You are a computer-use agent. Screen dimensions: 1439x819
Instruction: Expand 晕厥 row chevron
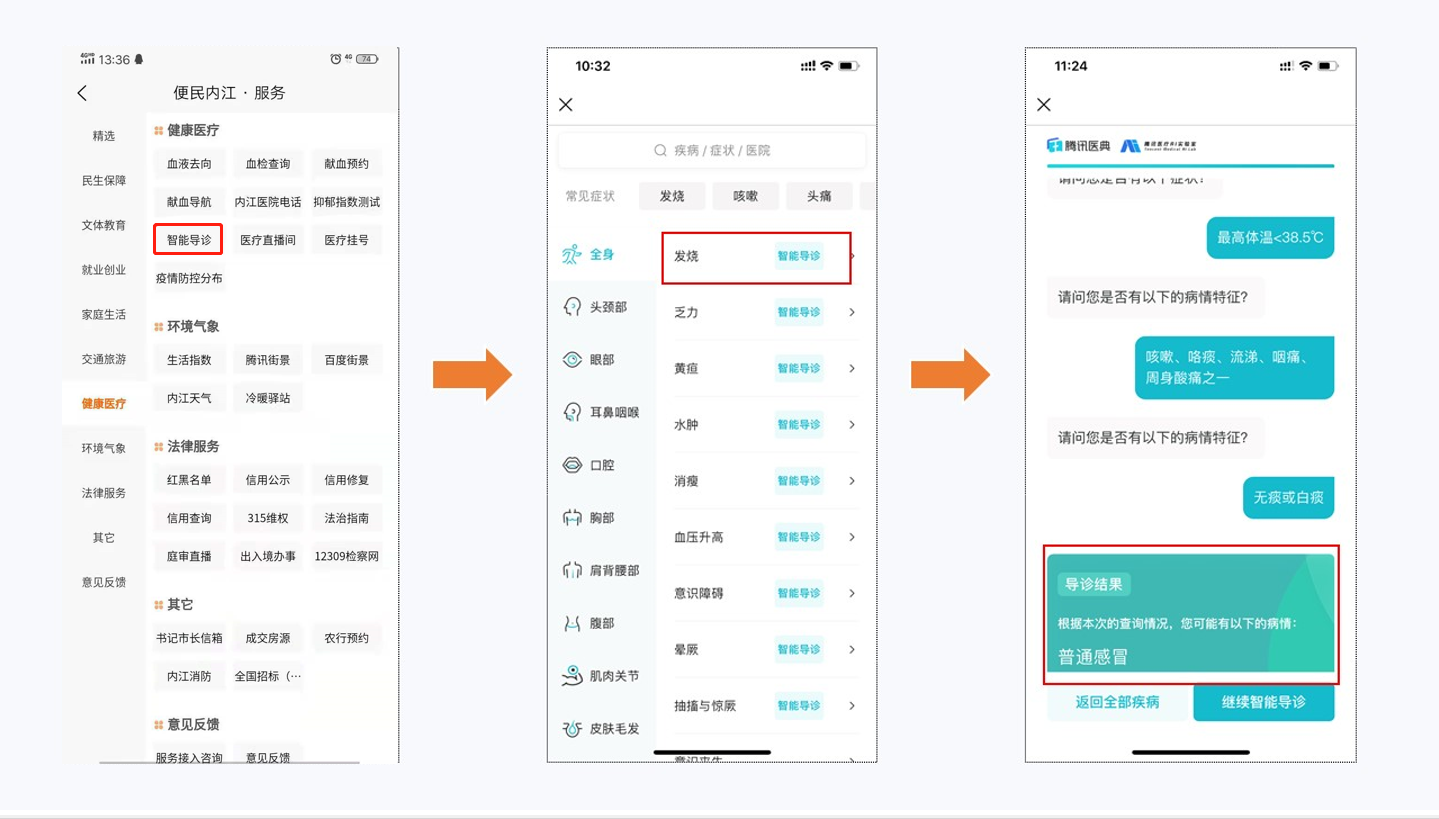[x=852, y=649]
